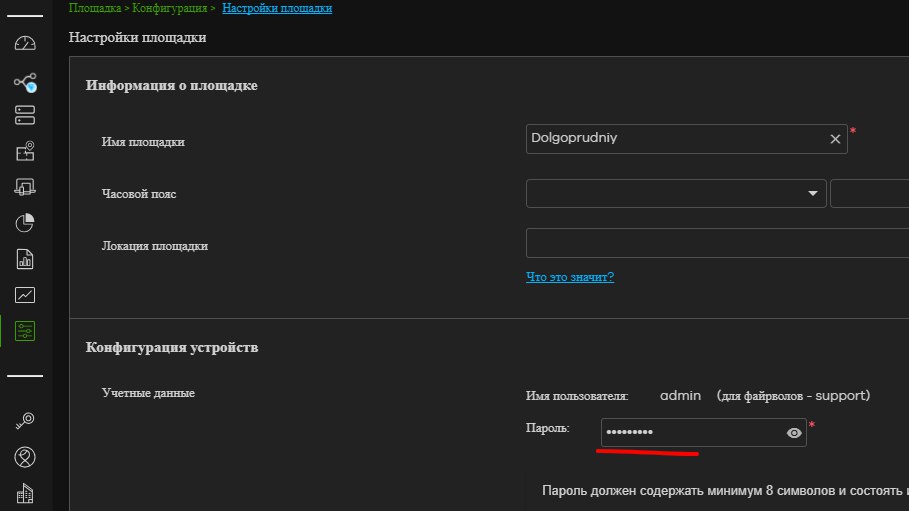Screen dimensions: 909x511
Task: Click the report document sidebar icon
Action: (x=25, y=259)
